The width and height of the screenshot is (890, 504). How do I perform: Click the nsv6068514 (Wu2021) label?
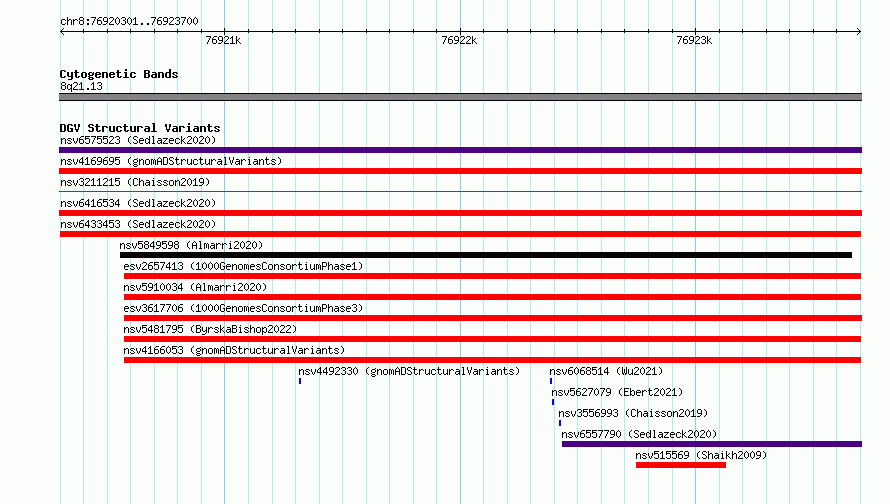(x=606, y=371)
